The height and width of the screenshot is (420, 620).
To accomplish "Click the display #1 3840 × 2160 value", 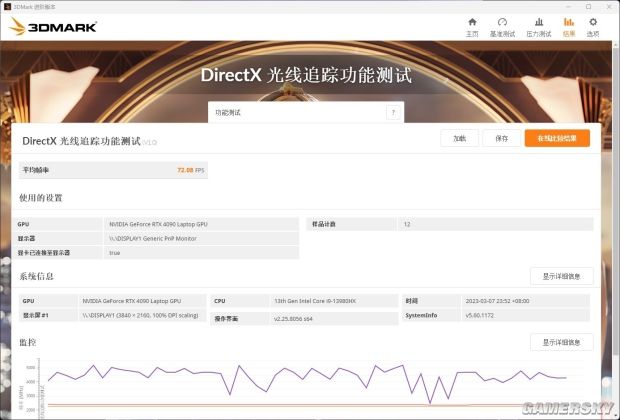I will 140,315.
